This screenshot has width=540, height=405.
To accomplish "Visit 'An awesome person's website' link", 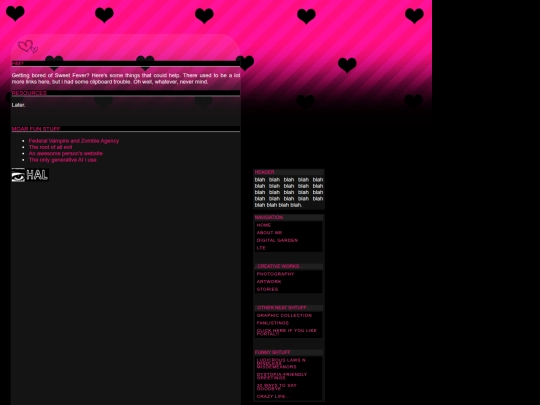I will (x=65, y=153).
